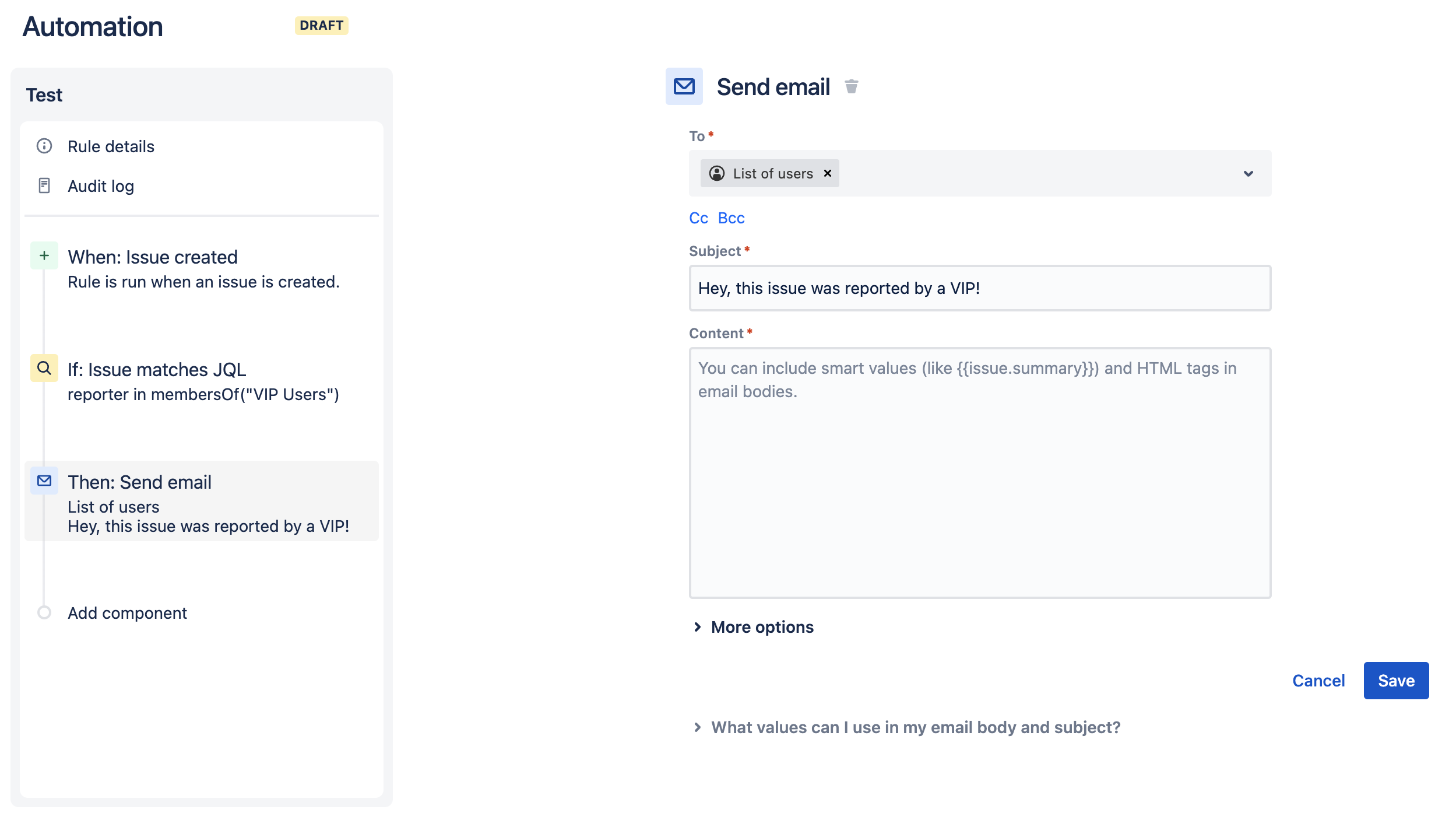This screenshot has width=1456, height=813.
Task: Click the green plus icon on Issue created trigger
Action: click(44, 255)
